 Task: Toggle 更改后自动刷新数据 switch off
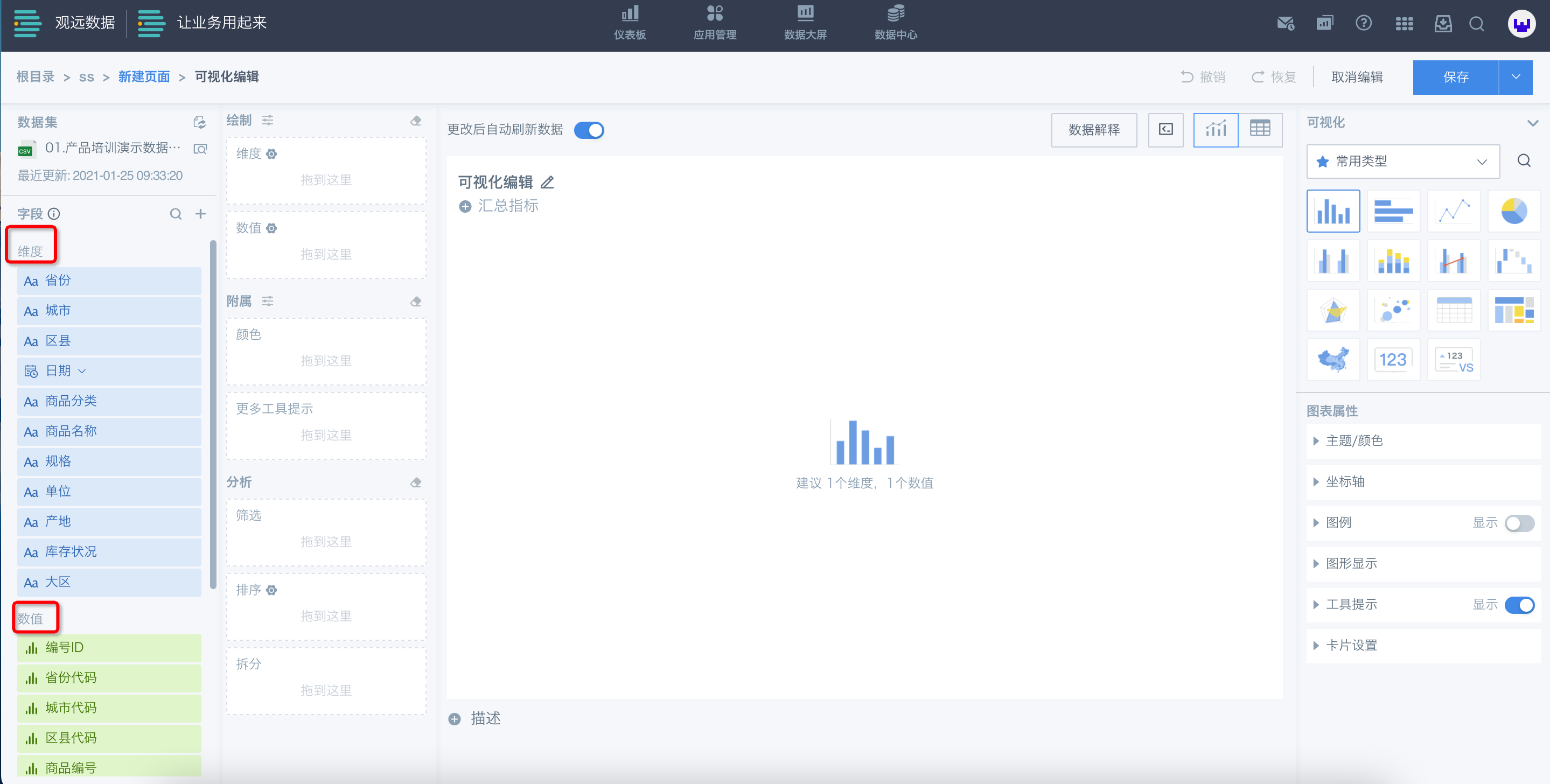(589, 130)
